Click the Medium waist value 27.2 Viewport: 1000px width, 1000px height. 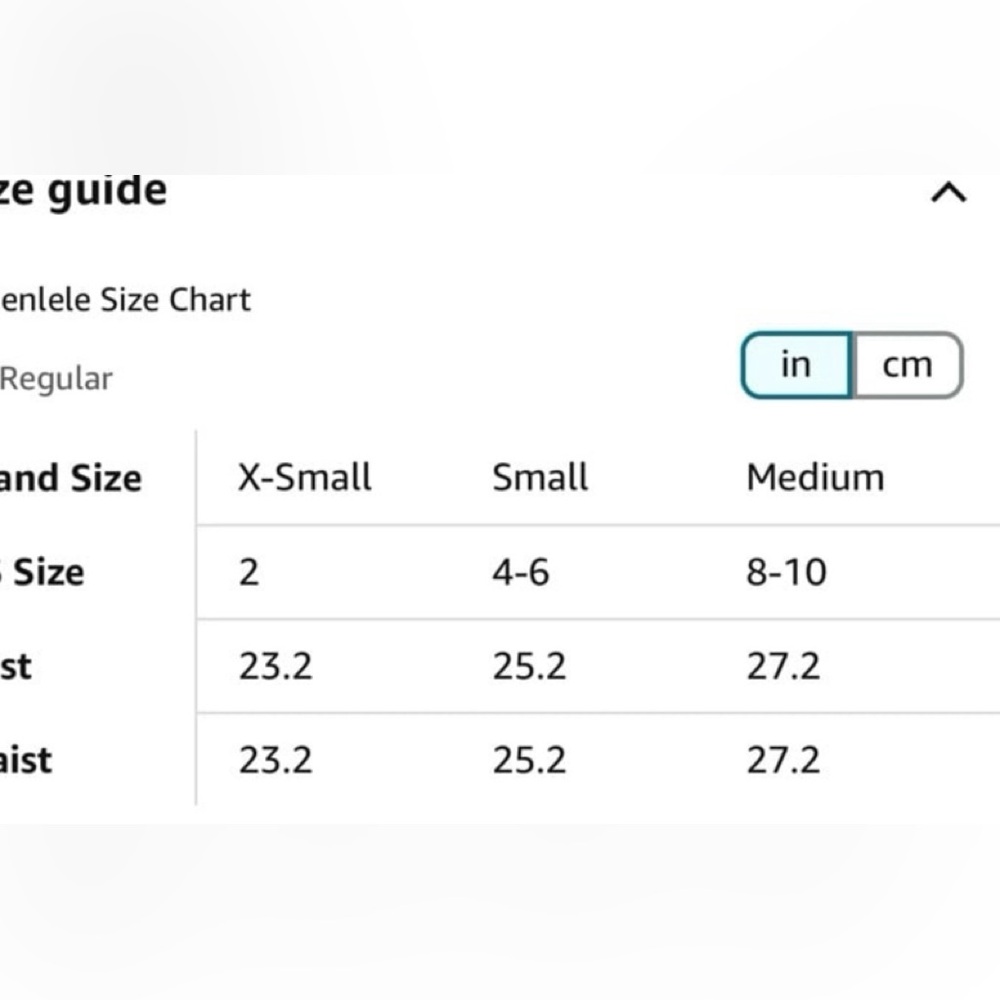[x=783, y=760]
